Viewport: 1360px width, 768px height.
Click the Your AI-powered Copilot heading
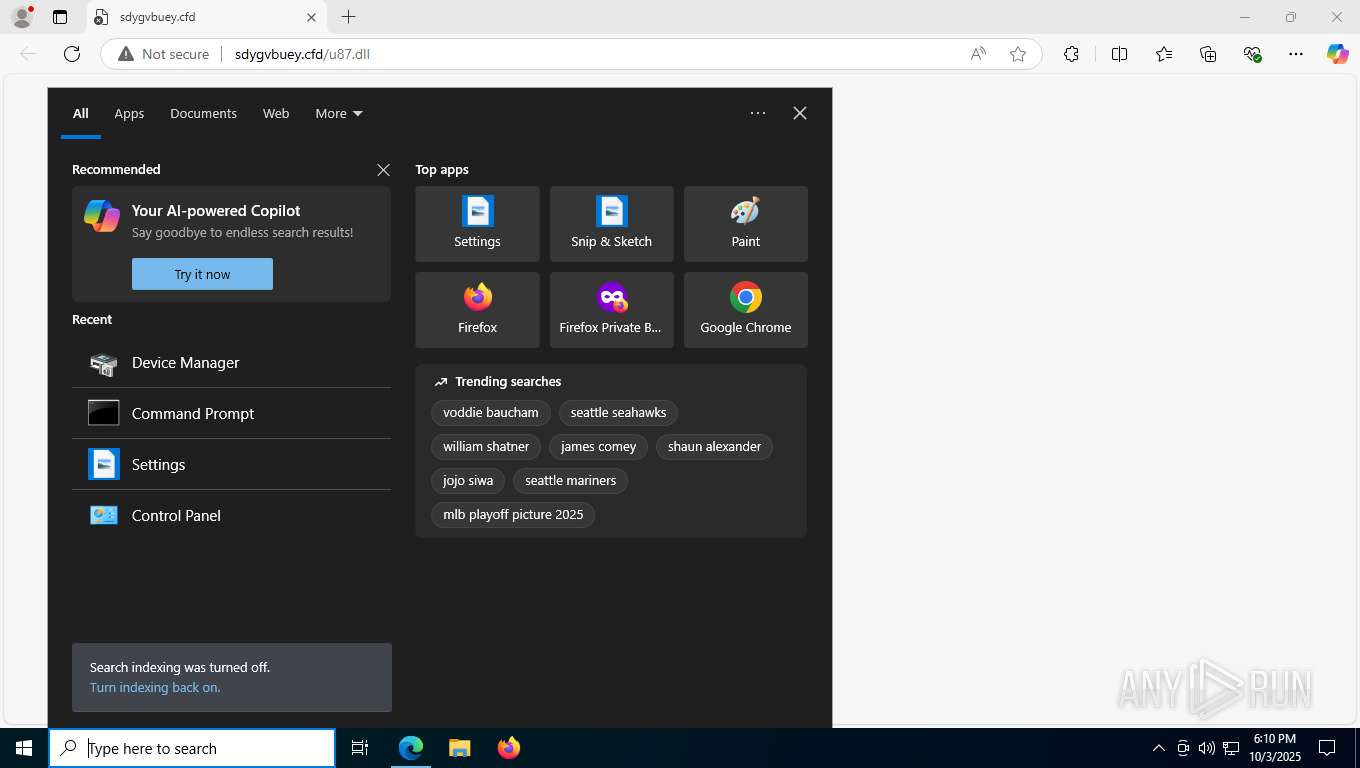[216, 211]
